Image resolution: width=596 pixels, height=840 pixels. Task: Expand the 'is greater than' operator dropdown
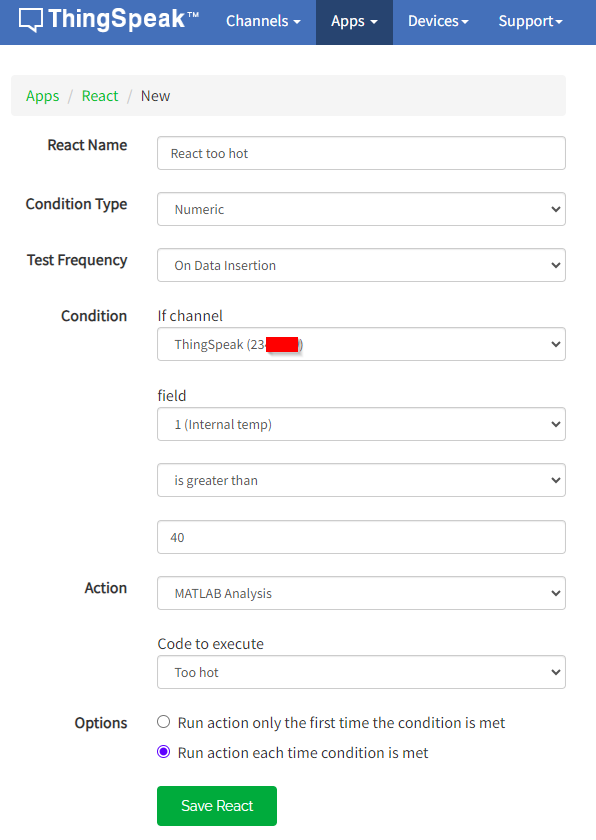coord(361,480)
